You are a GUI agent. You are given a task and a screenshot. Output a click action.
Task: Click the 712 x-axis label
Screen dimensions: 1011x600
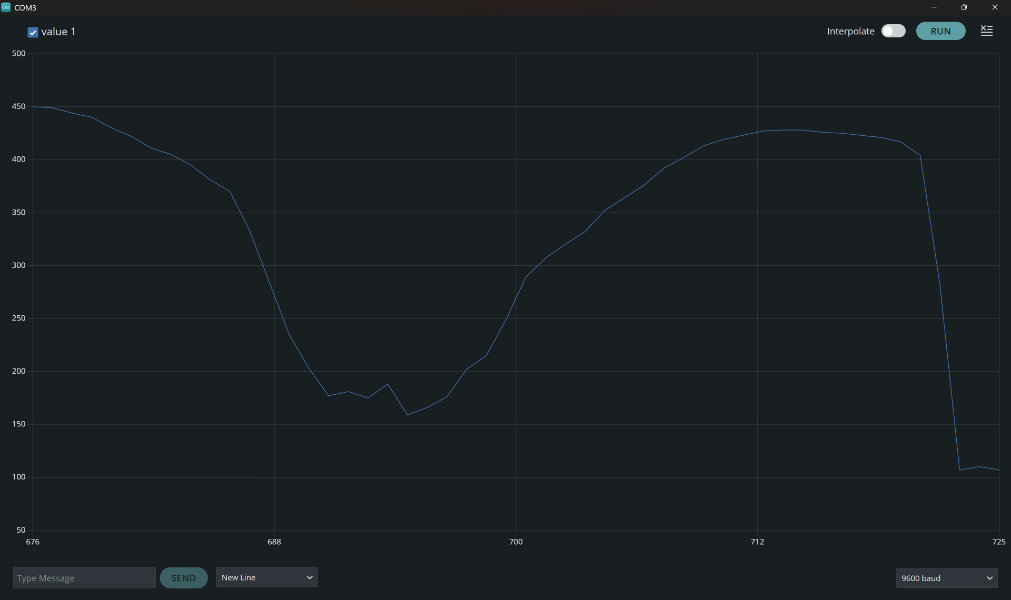pos(757,541)
